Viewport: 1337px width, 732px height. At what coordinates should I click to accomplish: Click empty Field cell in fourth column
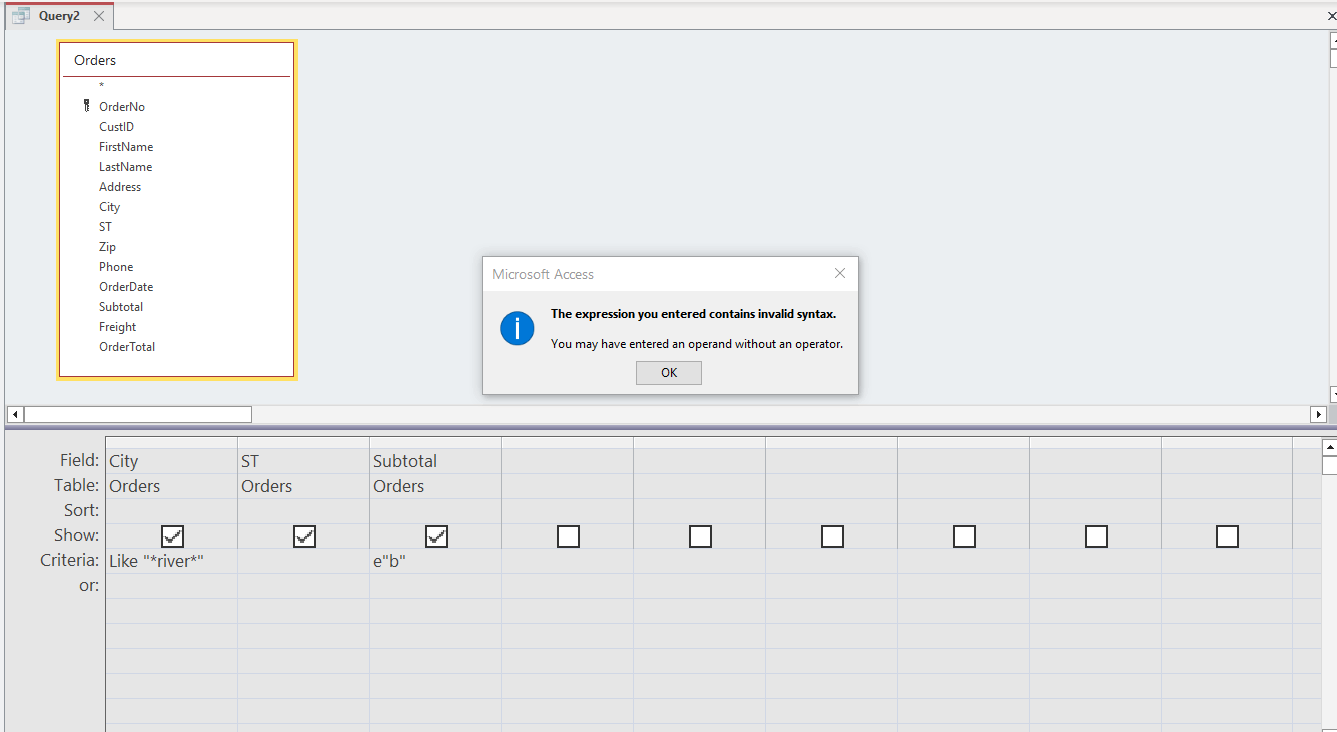pyautogui.click(x=567, y=461)
